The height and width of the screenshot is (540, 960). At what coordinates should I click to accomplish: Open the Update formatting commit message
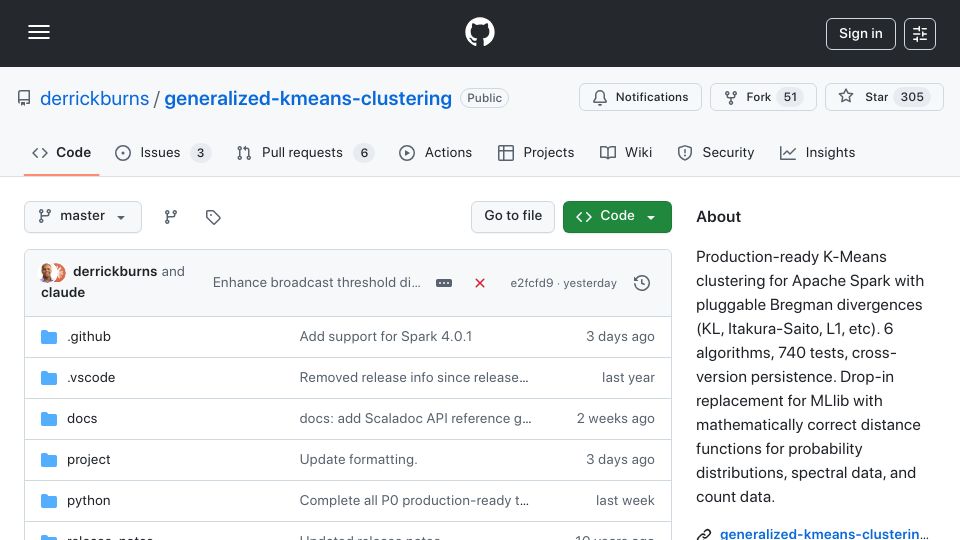358,459
